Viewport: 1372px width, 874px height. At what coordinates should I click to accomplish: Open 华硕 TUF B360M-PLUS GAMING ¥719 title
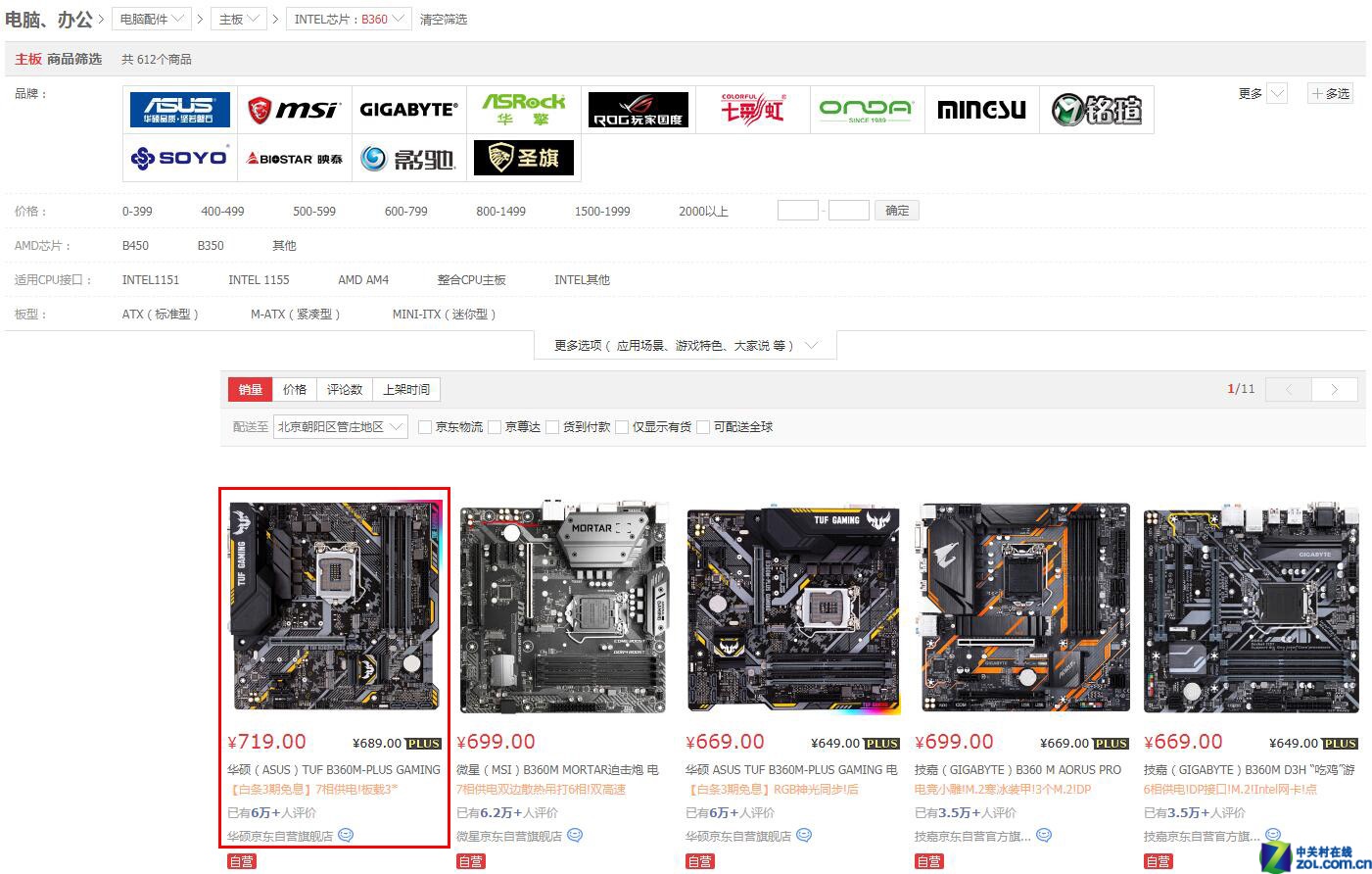pos(334,770)
